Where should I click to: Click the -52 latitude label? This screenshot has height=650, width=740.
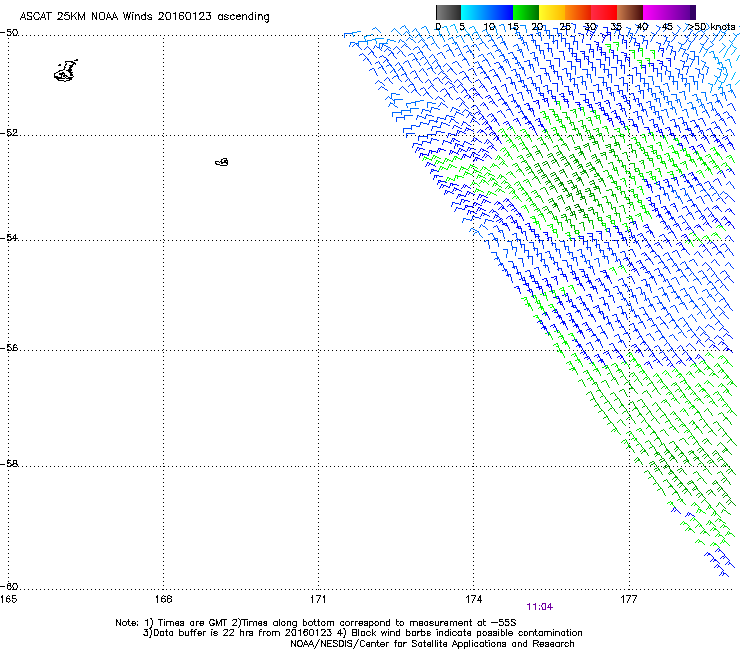(9, 133)
